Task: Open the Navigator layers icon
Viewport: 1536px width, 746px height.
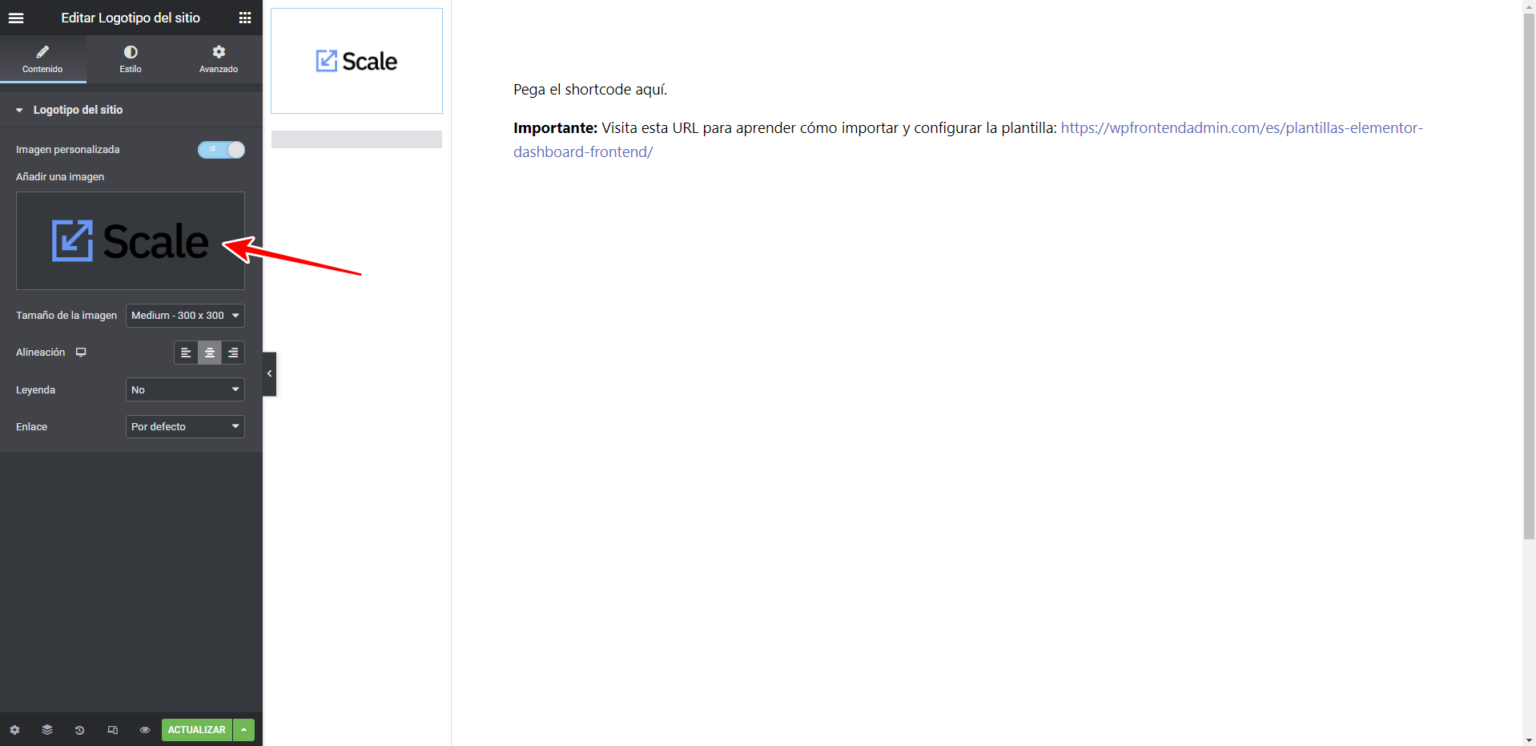Action: [x=47, y=730]
